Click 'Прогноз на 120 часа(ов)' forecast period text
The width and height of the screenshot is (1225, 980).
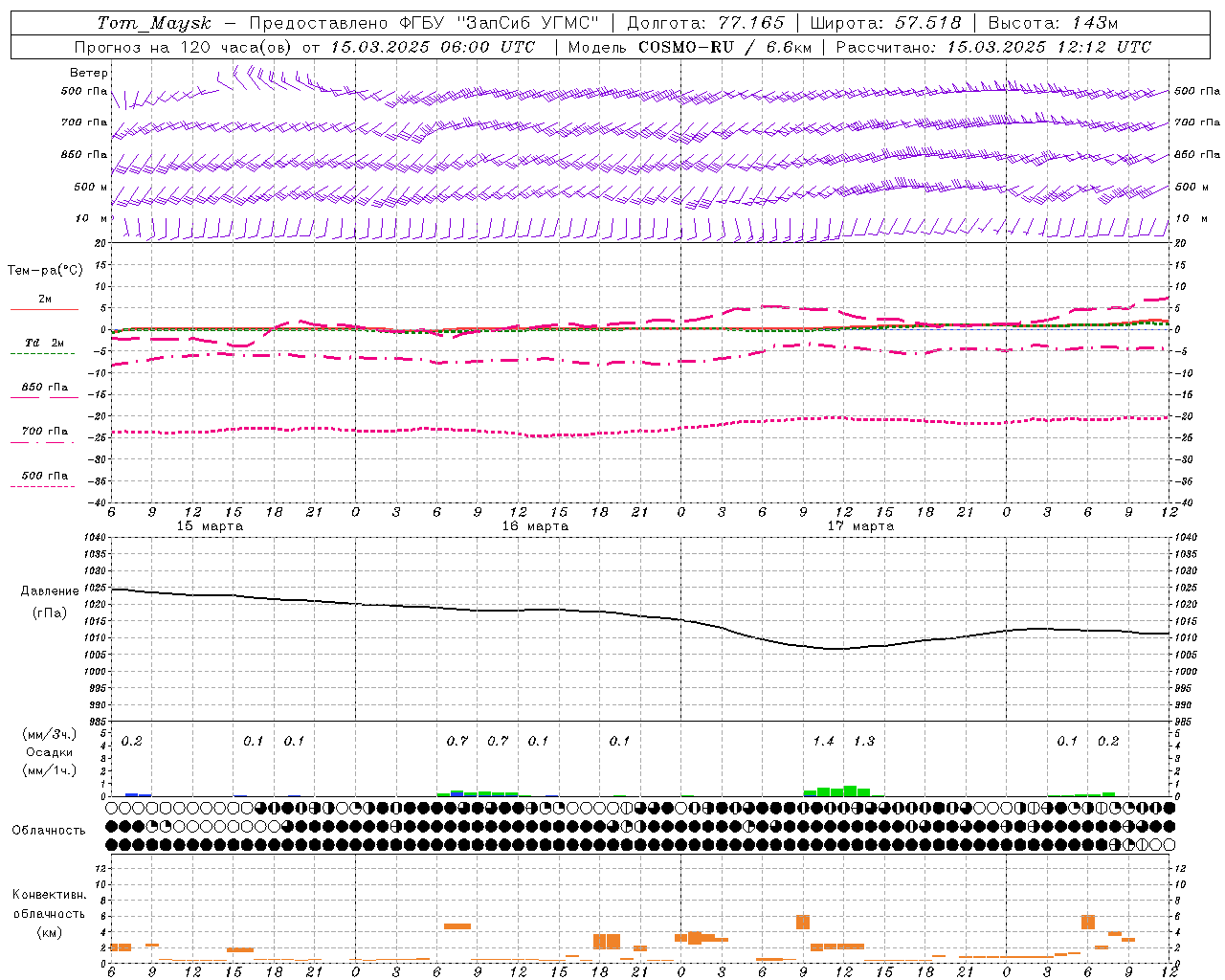tap(186, 47)
